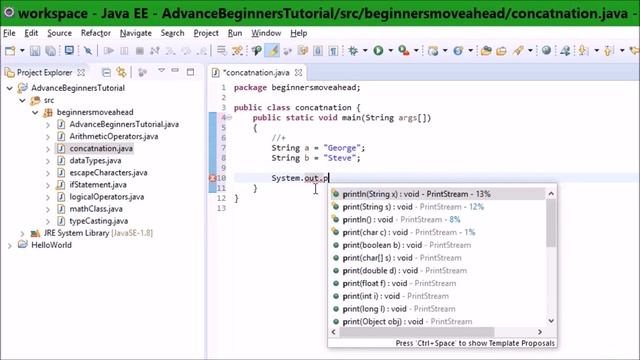This screenshot has height=360, width=640.
Task: Choose print(Object obj) proposal
Action: 438,321
